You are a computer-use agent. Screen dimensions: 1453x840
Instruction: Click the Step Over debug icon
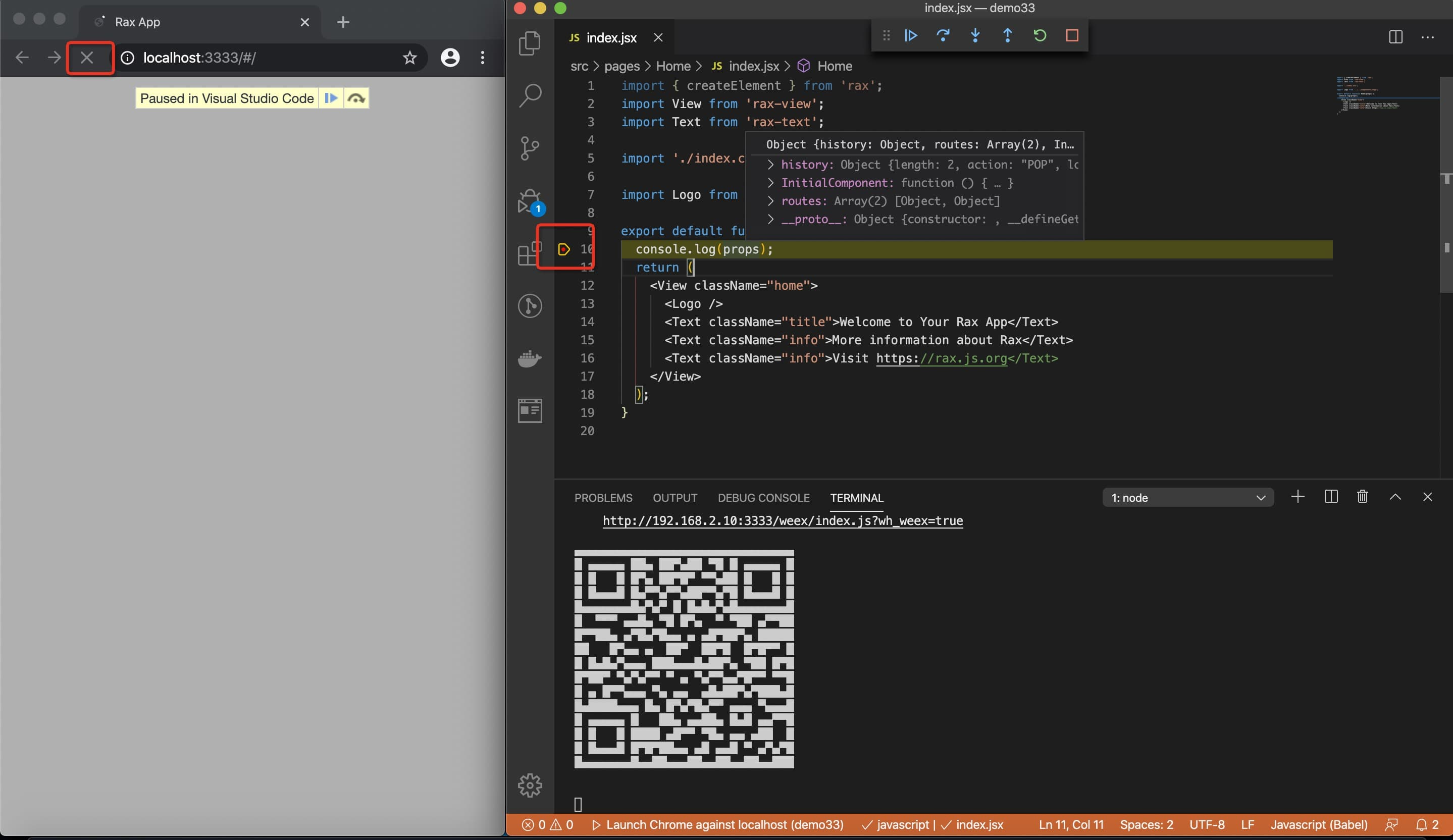pos(943,36)
